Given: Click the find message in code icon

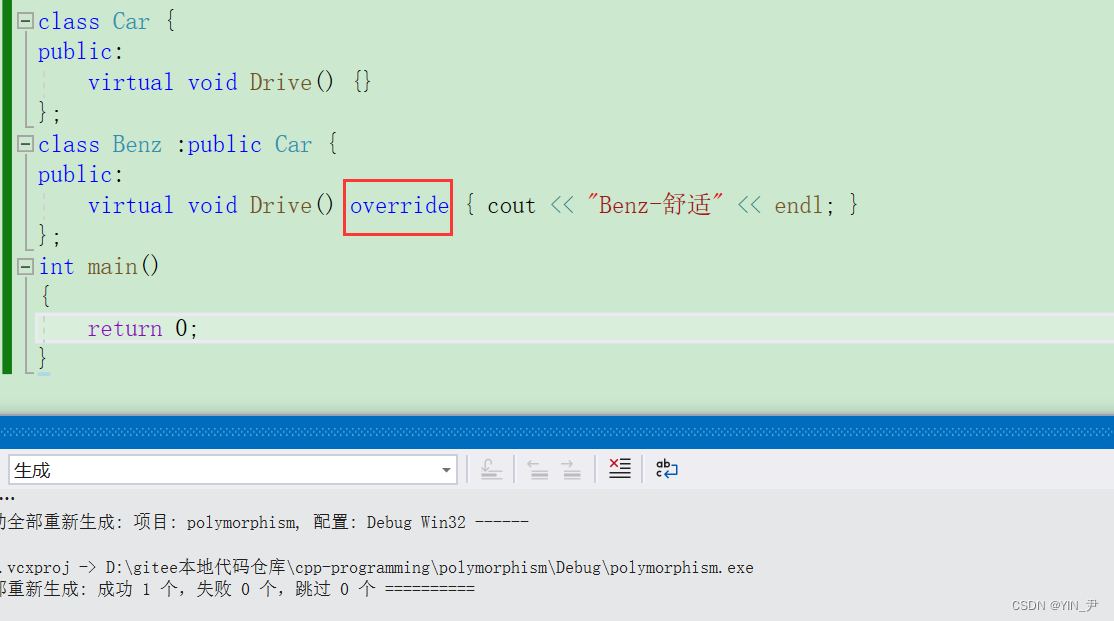Looking at the screenshot, I should click(x=492, y=469).
